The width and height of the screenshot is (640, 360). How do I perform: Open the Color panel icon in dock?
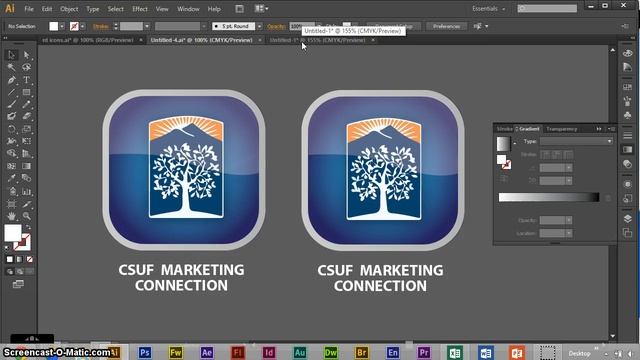[628, 53]
